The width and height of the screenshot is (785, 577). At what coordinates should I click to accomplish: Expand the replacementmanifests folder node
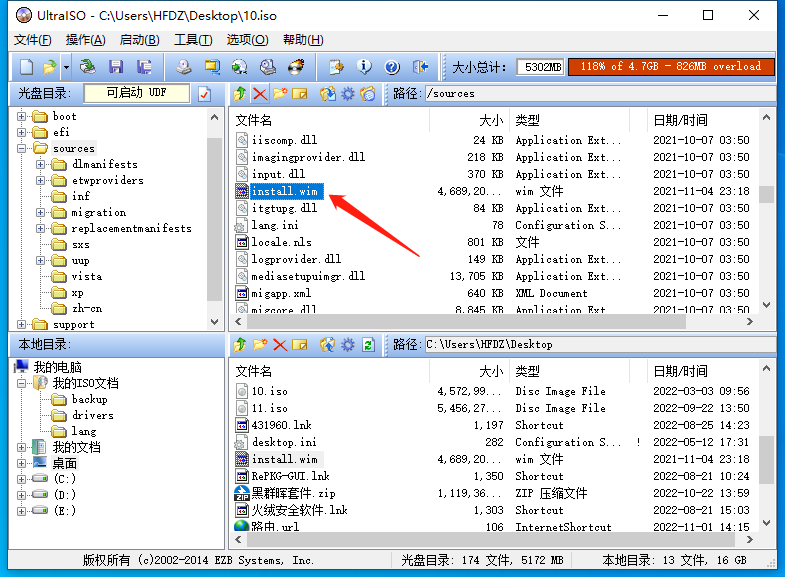pyautogui.click(x=41, y=229)
